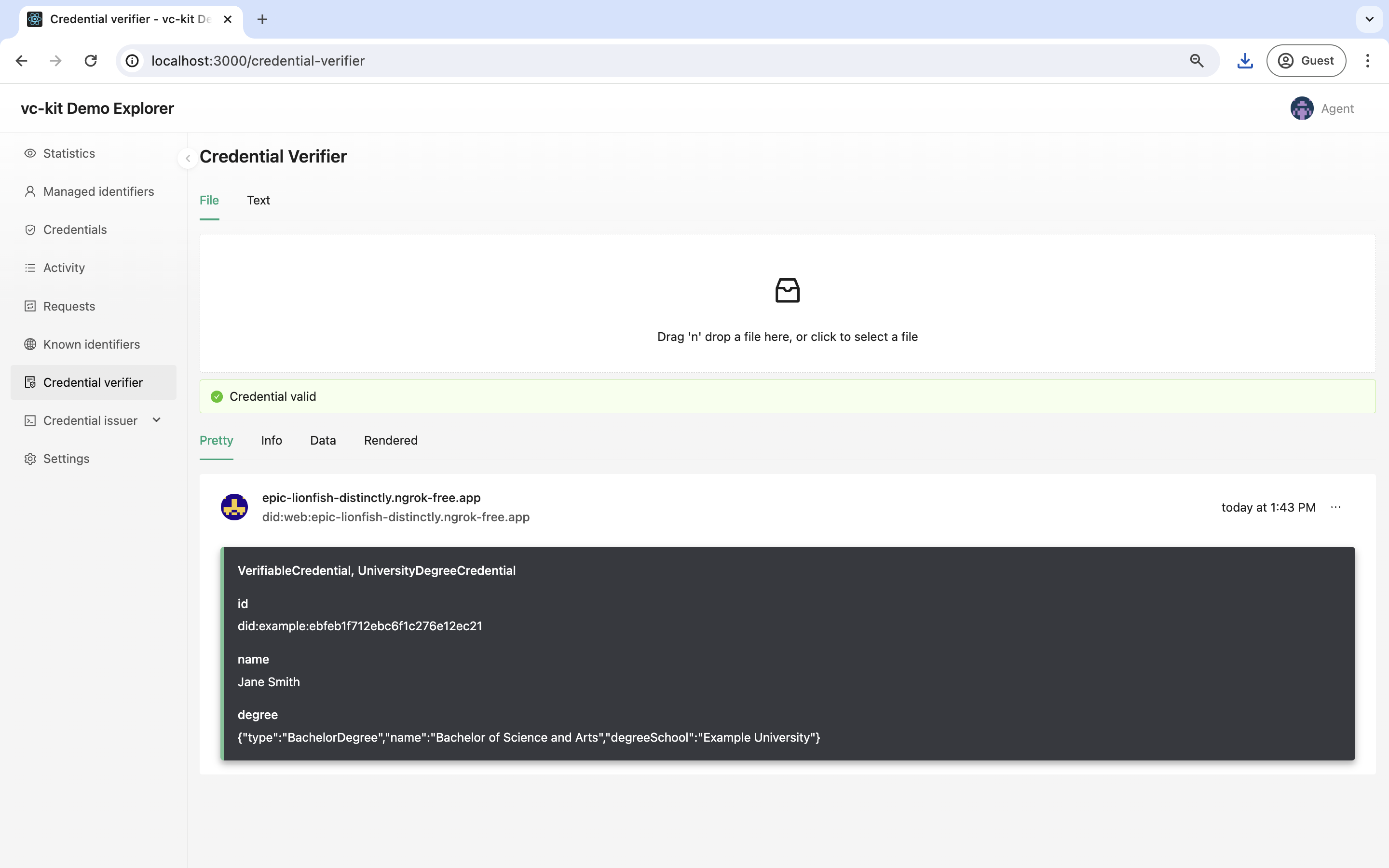Click the browser forward arrow
Screen dimensions: 1389x868
[55, 61]
